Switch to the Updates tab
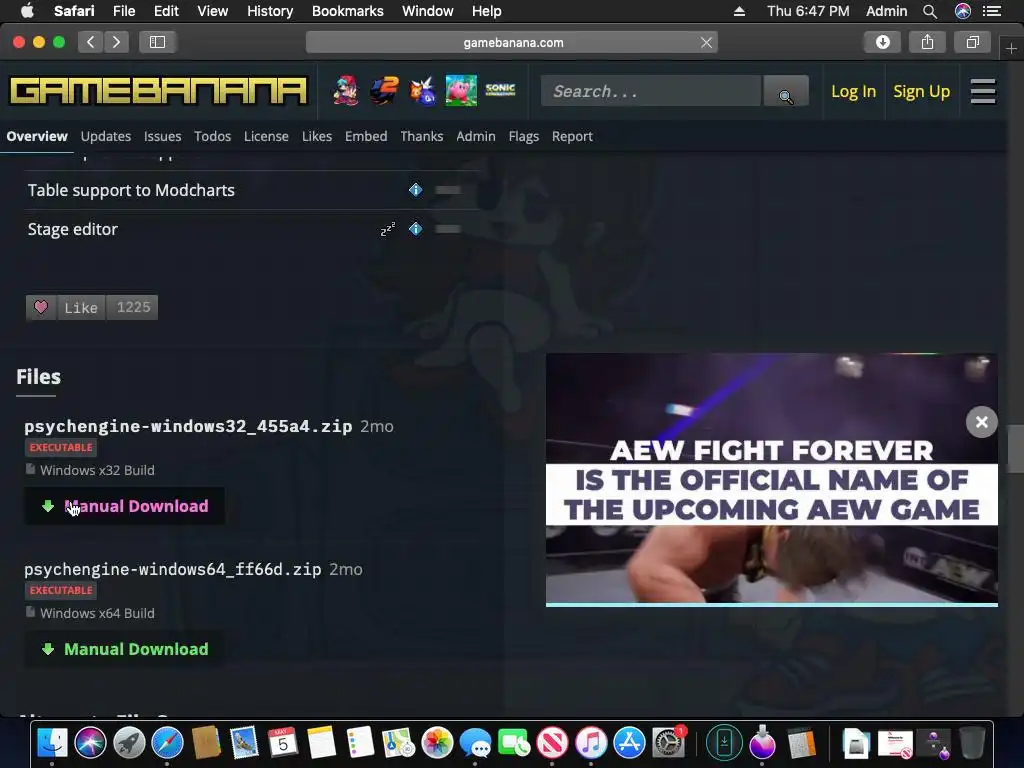 [x=106, y=136]
